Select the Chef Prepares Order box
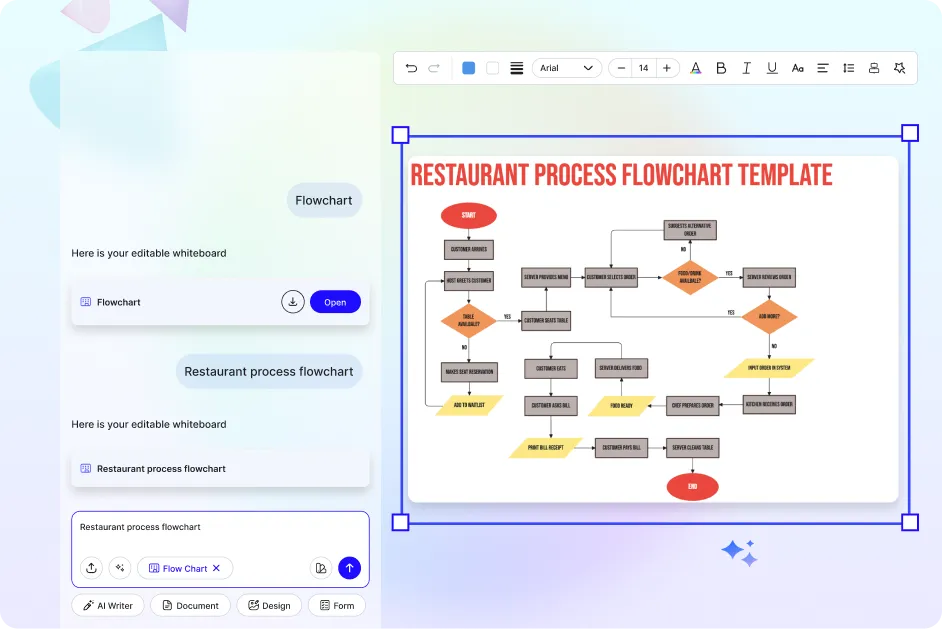Screen dimensions: 942x629 (x=693, y=406)
